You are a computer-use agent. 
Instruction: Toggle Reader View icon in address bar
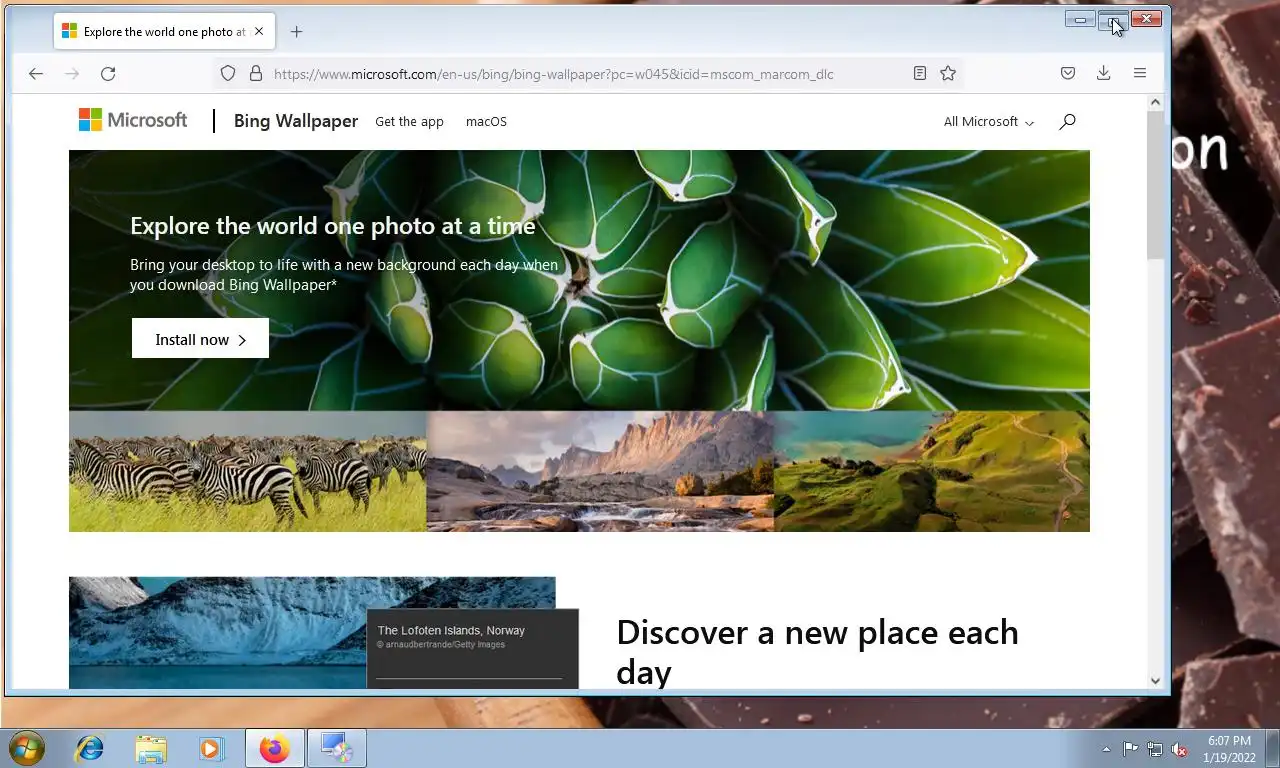920,73
